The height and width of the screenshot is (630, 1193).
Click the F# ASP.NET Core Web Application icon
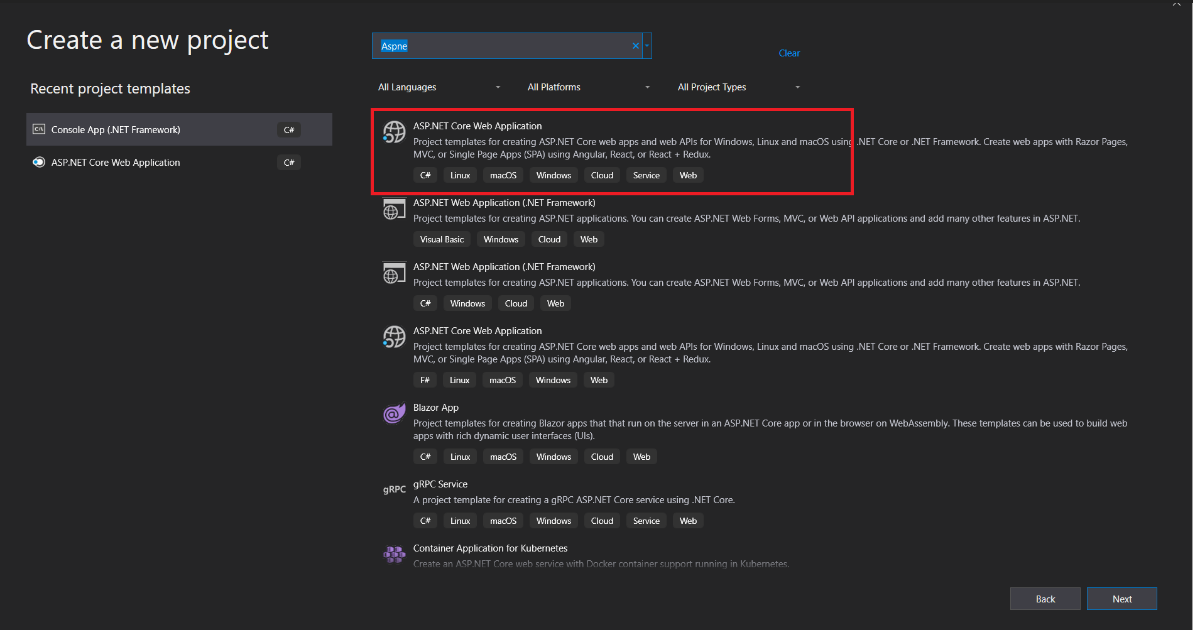(x=394, y=337)
